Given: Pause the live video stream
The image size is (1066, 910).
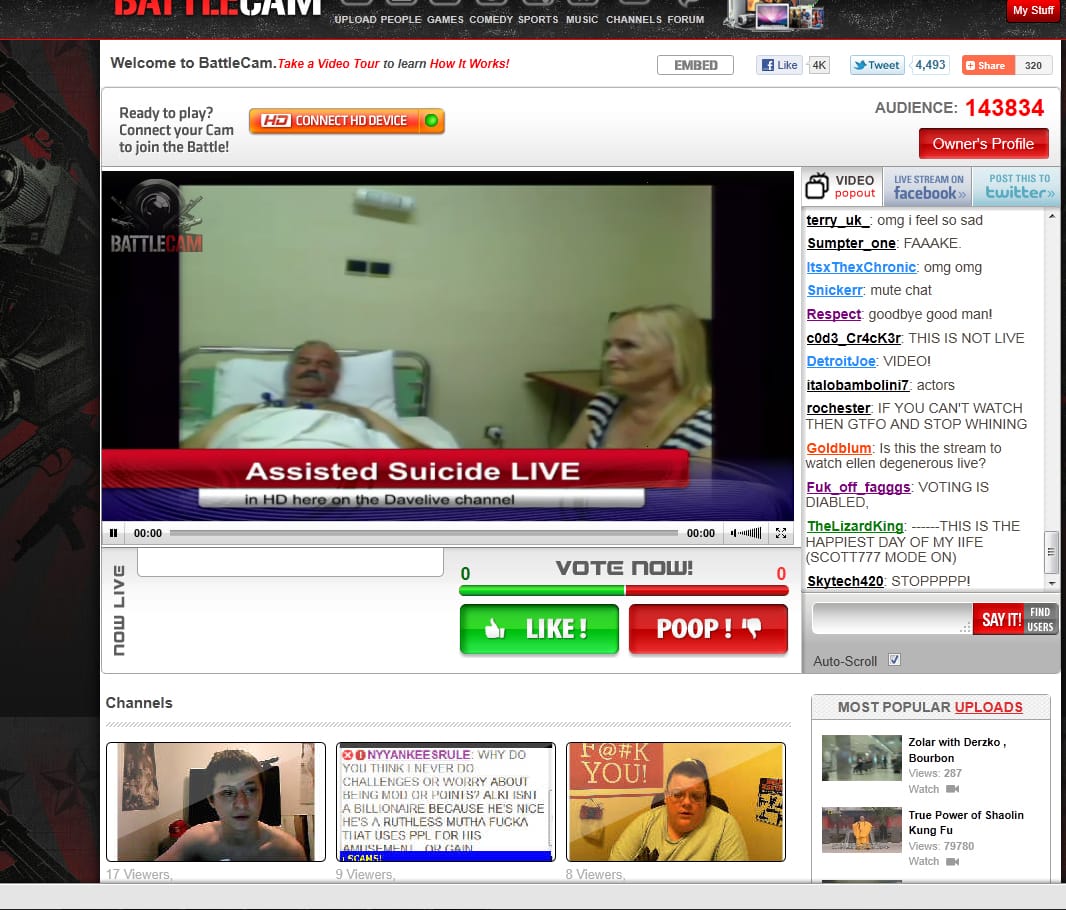Looking at the screenshot, I should pos(114,533).
